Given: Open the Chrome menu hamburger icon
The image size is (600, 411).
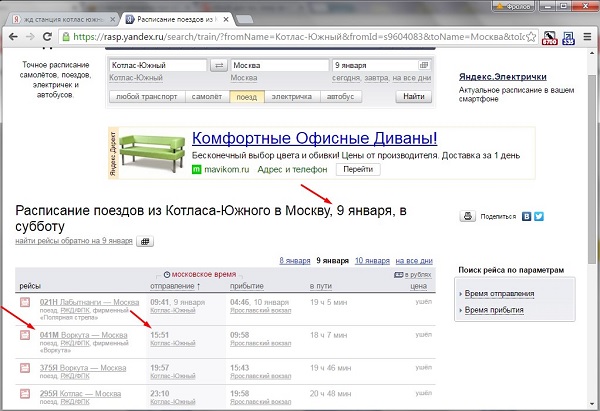Looking at the screenshot, I should [587, 37].
